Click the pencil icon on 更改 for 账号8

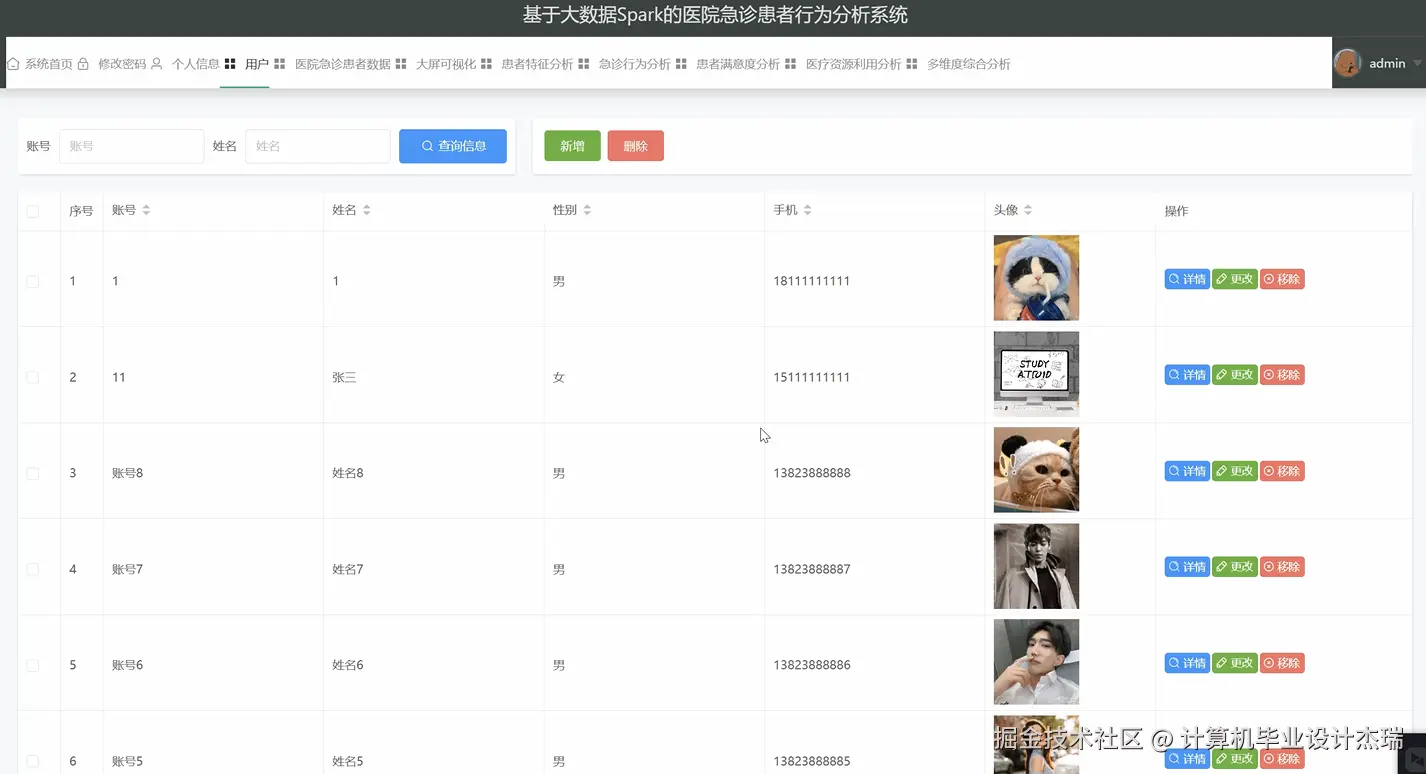tap(1222, 470)
